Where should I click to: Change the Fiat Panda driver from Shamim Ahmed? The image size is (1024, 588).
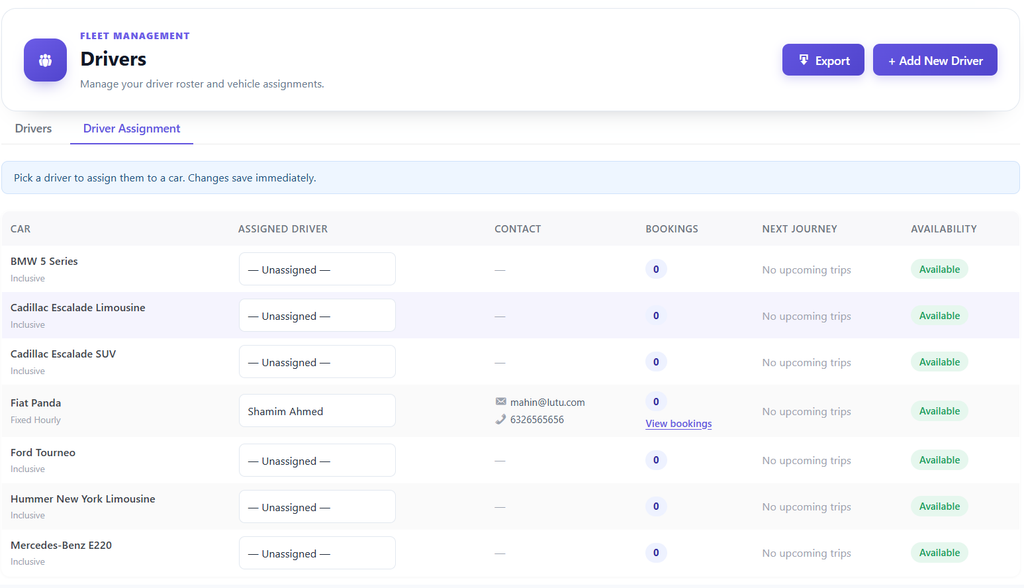(x=317, y=411)
